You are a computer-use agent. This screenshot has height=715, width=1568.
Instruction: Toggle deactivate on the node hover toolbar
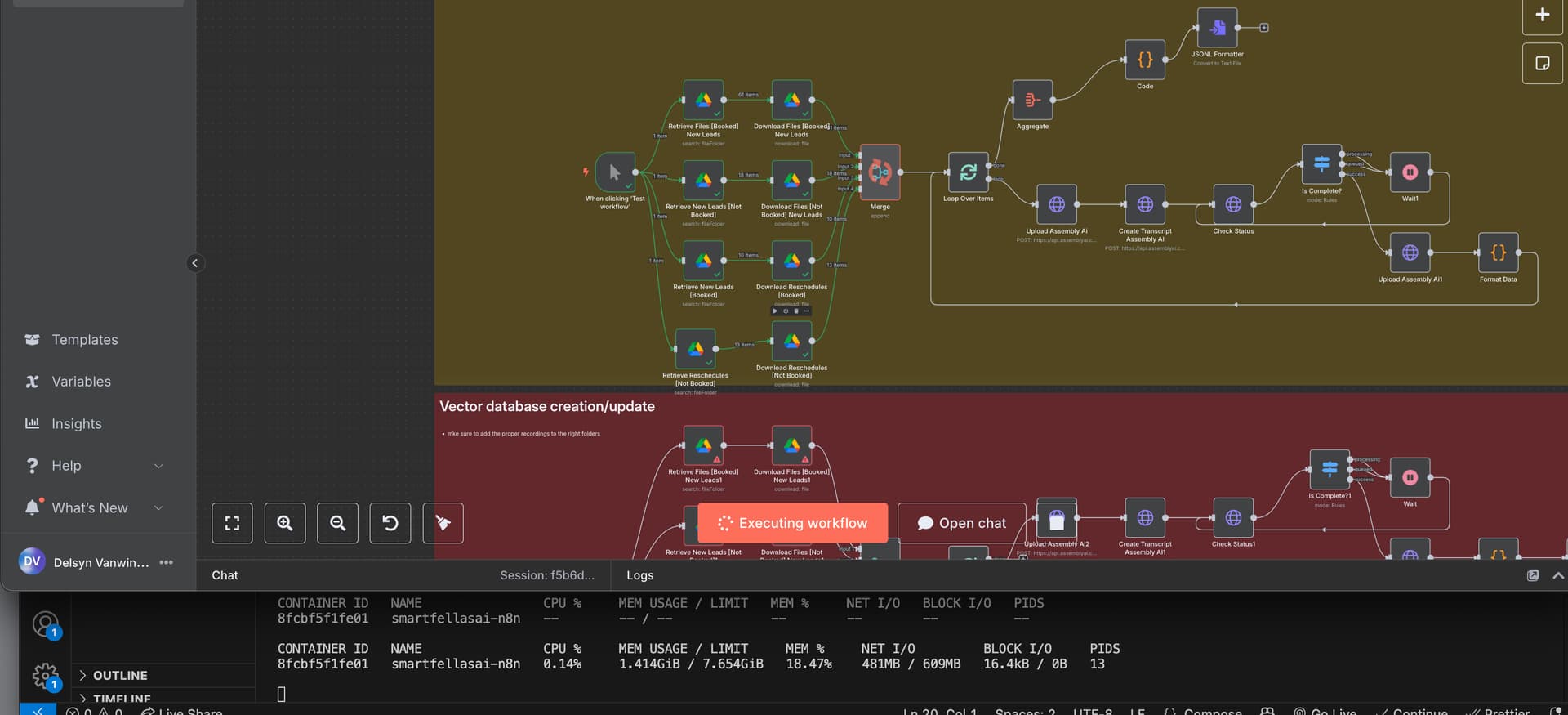786,311
